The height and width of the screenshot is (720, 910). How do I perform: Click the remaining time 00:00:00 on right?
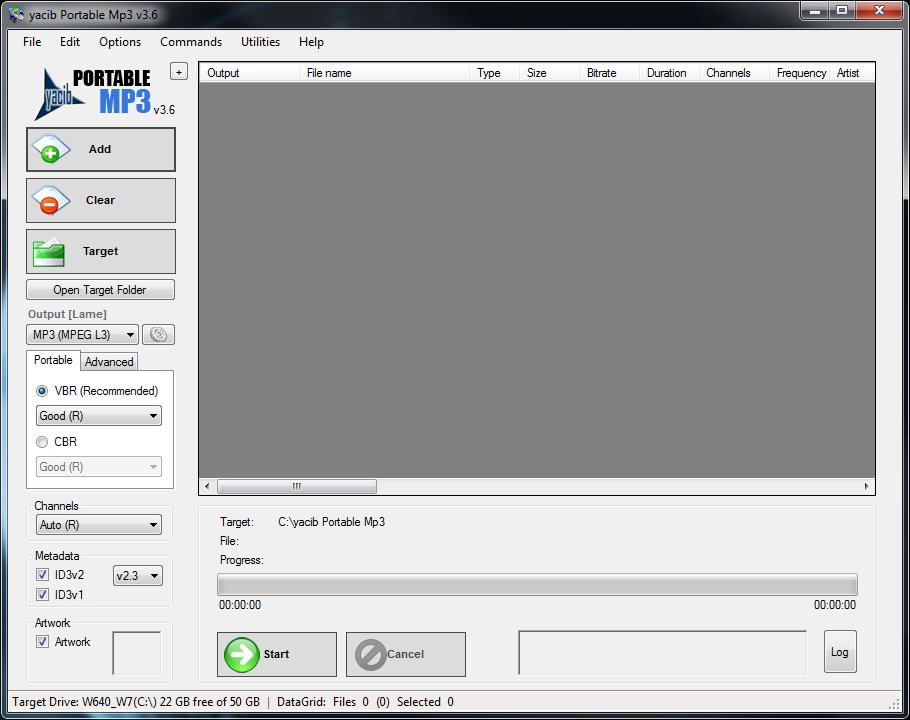[x=835, y=605]
